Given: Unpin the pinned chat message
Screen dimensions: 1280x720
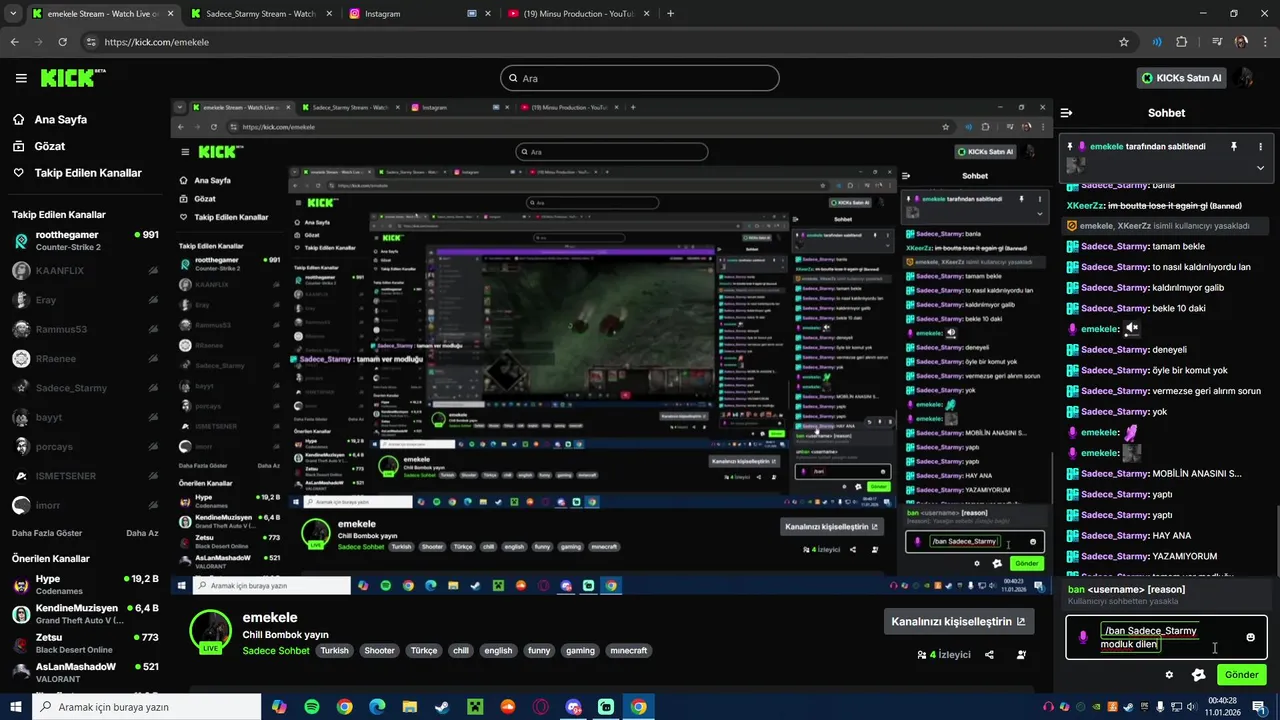Looking at the screenshot, I should click(x=1234, y=146).
